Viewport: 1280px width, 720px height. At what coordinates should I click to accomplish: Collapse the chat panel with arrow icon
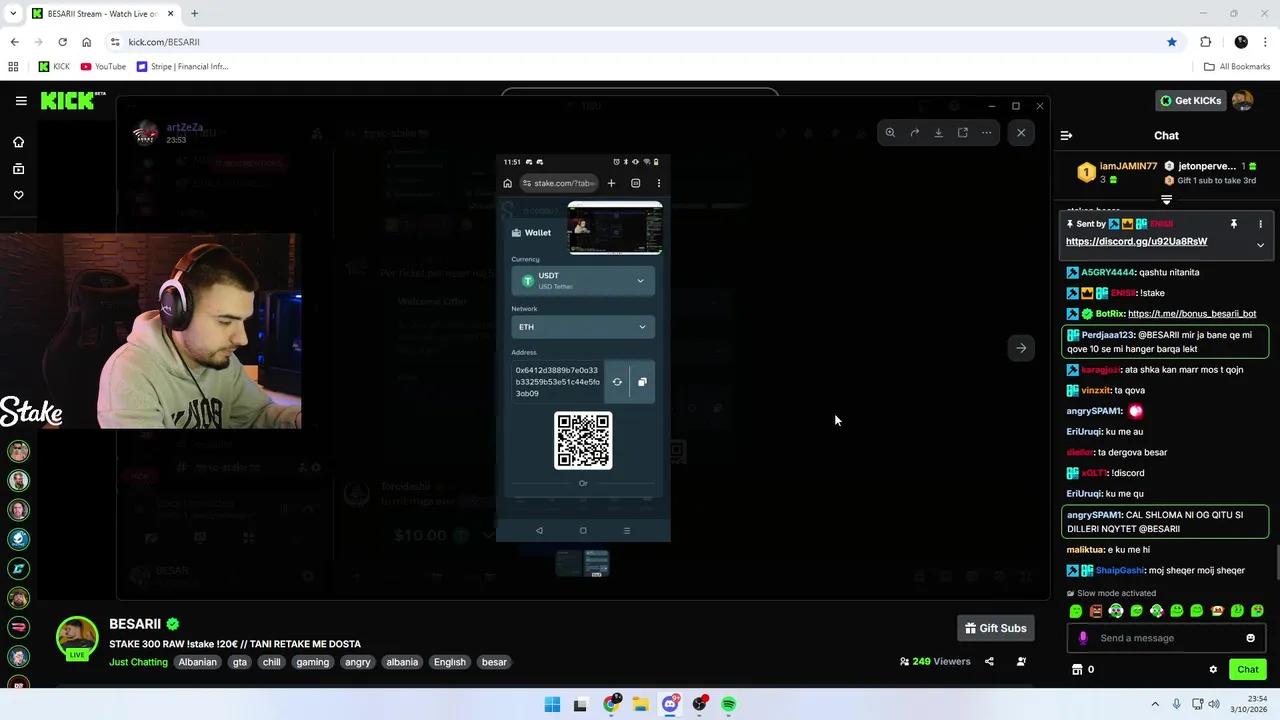point(1066,135)
